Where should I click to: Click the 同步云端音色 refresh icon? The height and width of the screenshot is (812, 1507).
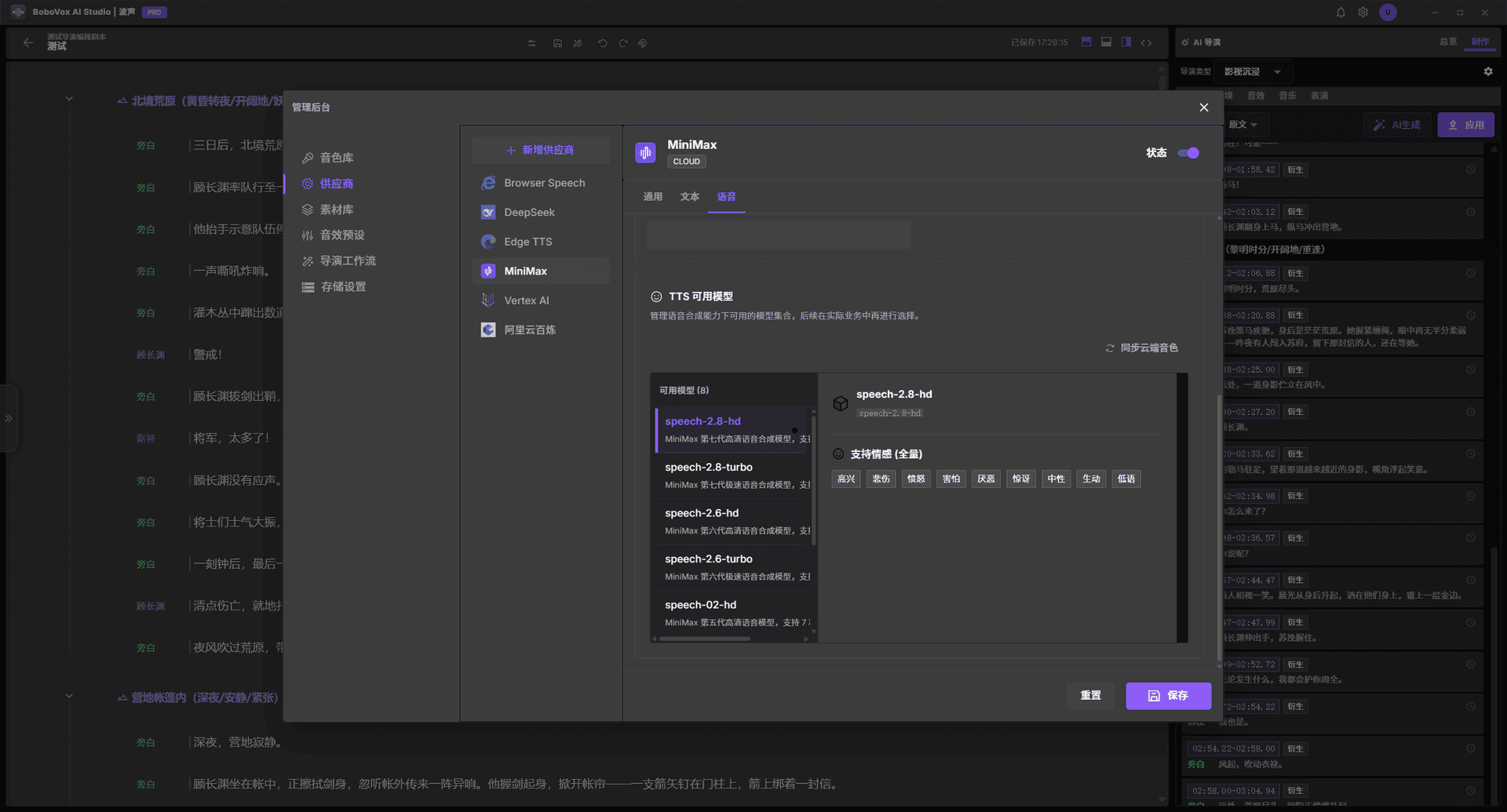click(x=1109, y=348)
